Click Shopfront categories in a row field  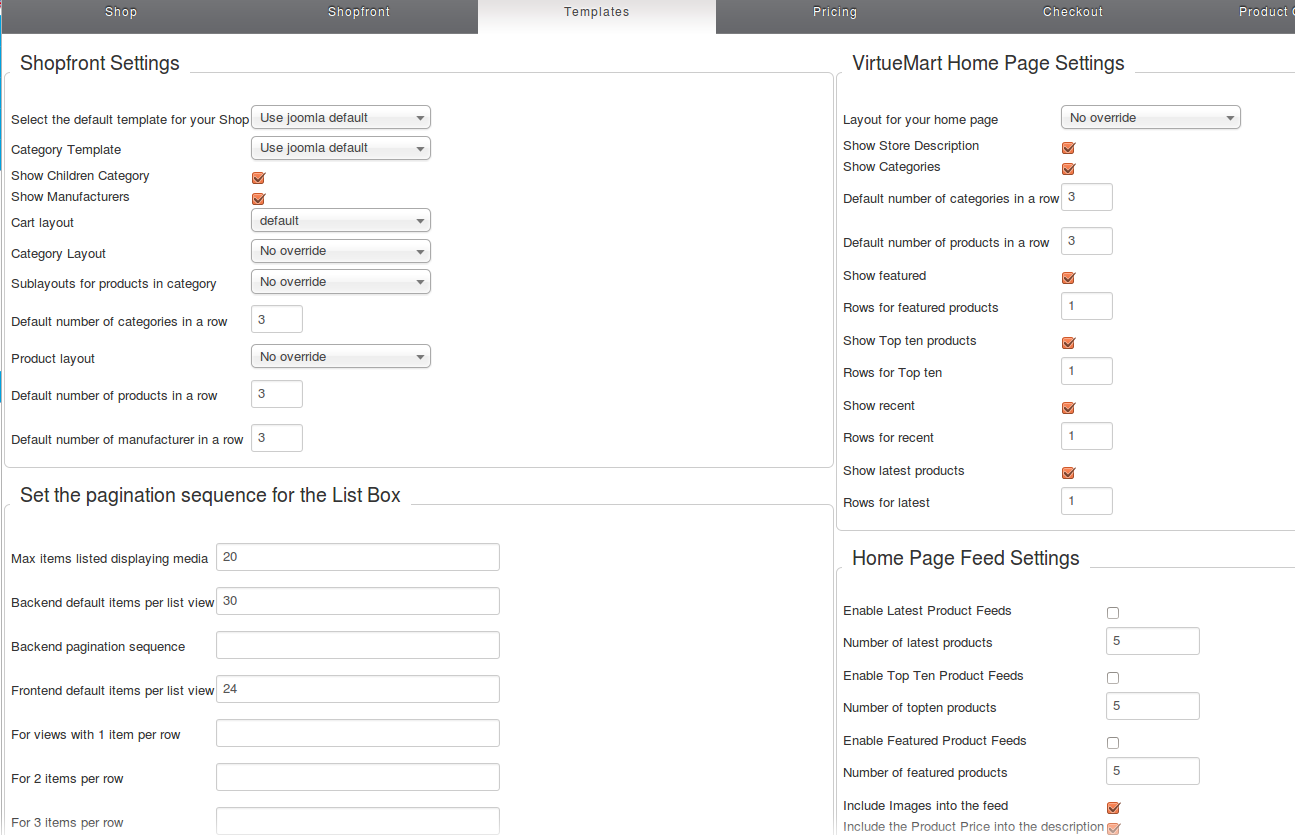(277, 320)
